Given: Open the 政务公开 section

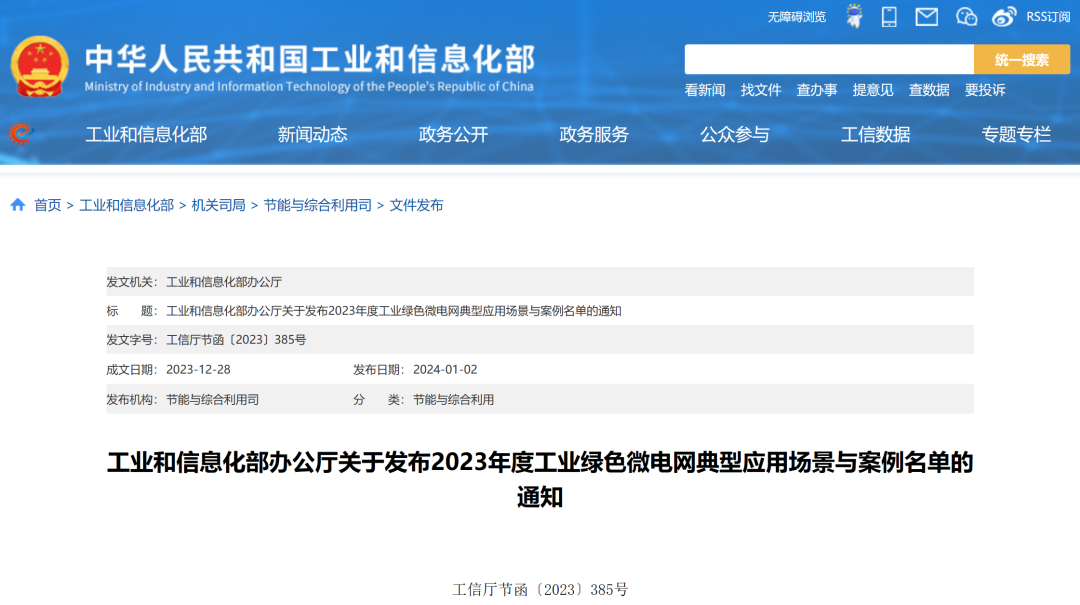Looking at the screenshot, I should [454, 135].
